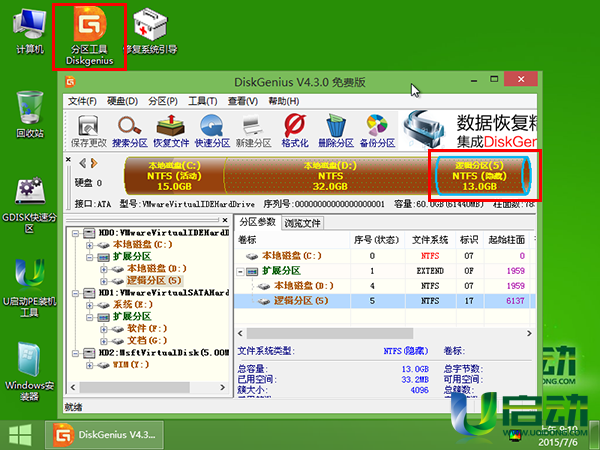
Task: Expand 本地磁盘 (D:) tree node
Action: pos(104,269)
